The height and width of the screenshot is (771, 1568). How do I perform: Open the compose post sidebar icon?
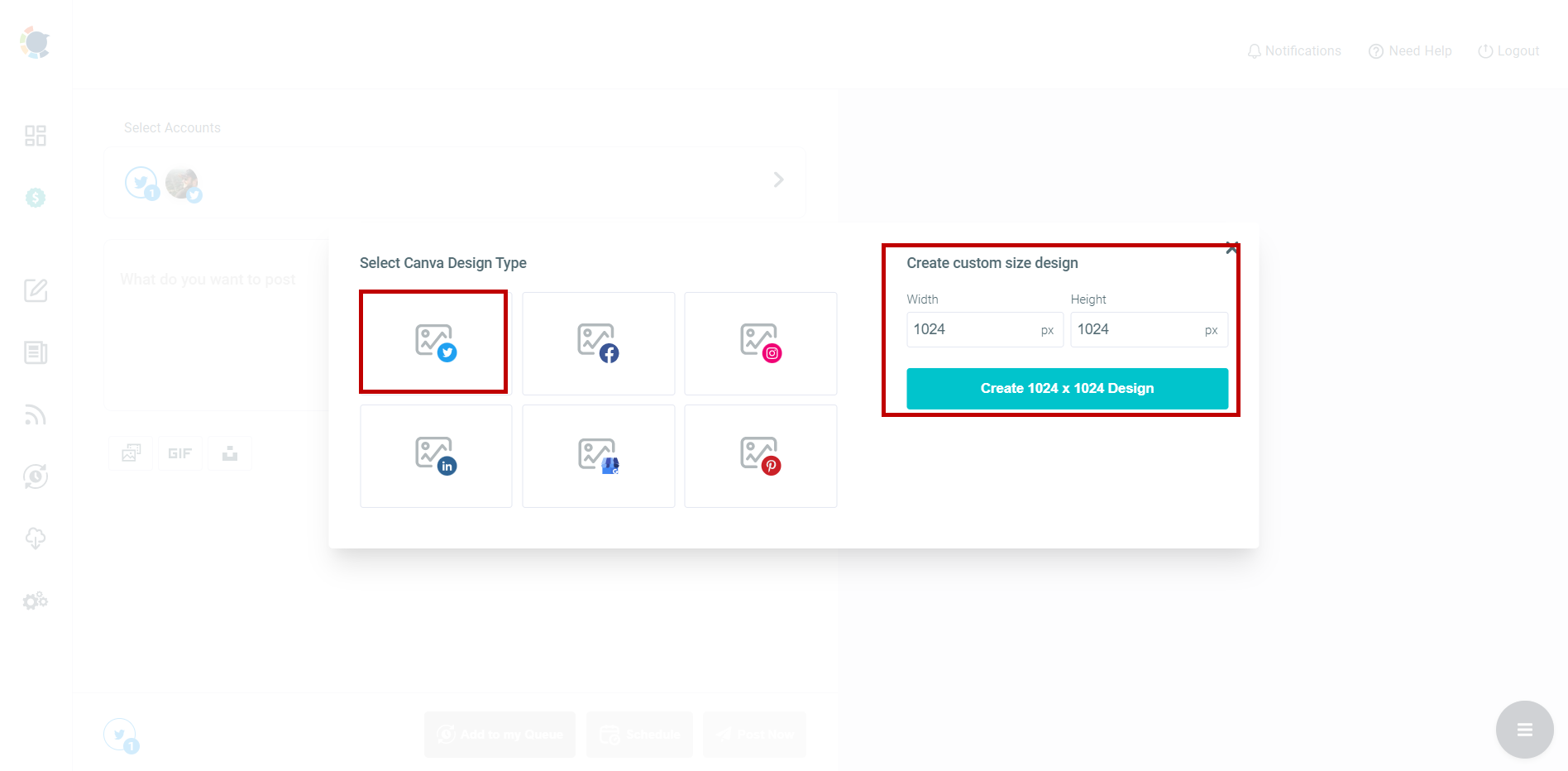click(35, 290)
